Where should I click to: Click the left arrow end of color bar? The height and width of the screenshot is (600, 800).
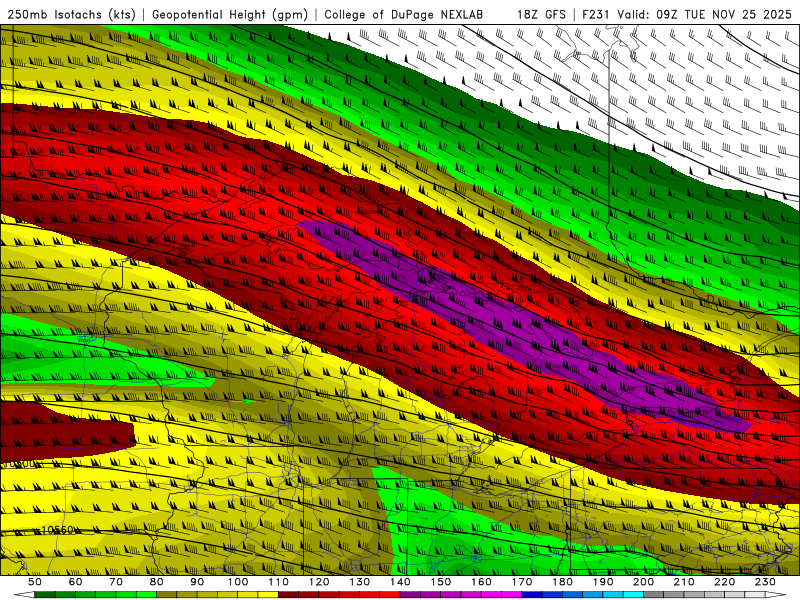(24, 595)
